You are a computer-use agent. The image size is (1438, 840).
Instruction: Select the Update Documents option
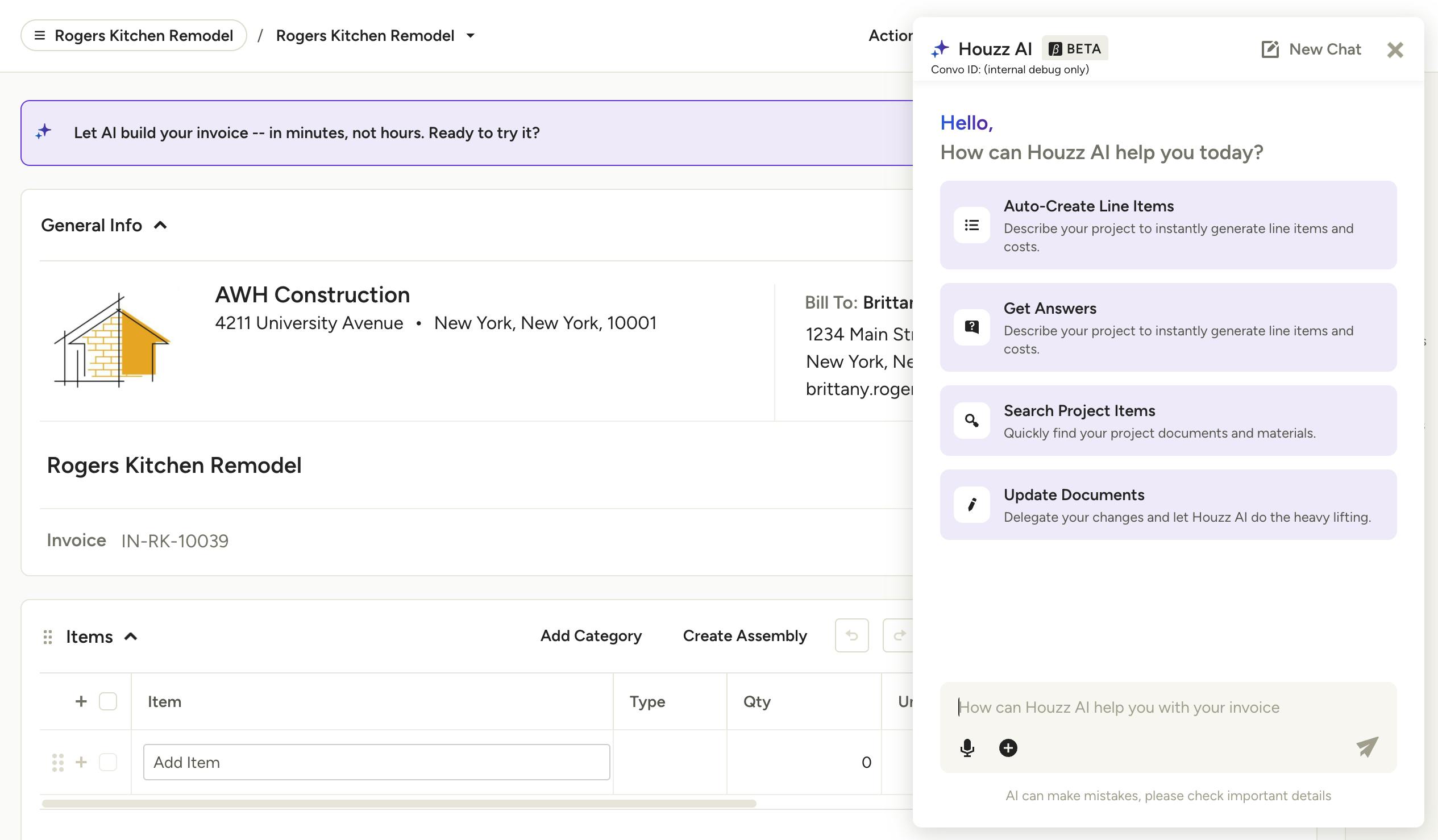point(1168,505)
